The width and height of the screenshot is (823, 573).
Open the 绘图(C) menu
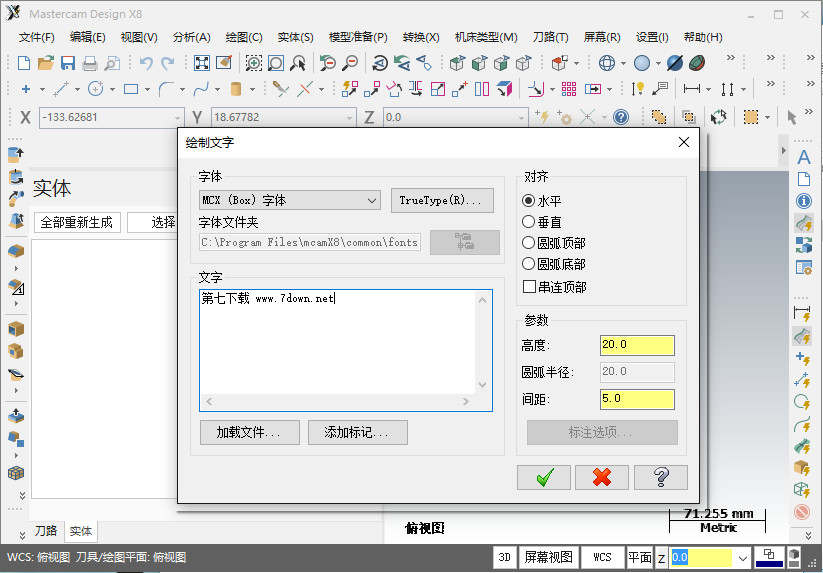tap(244, 37)
